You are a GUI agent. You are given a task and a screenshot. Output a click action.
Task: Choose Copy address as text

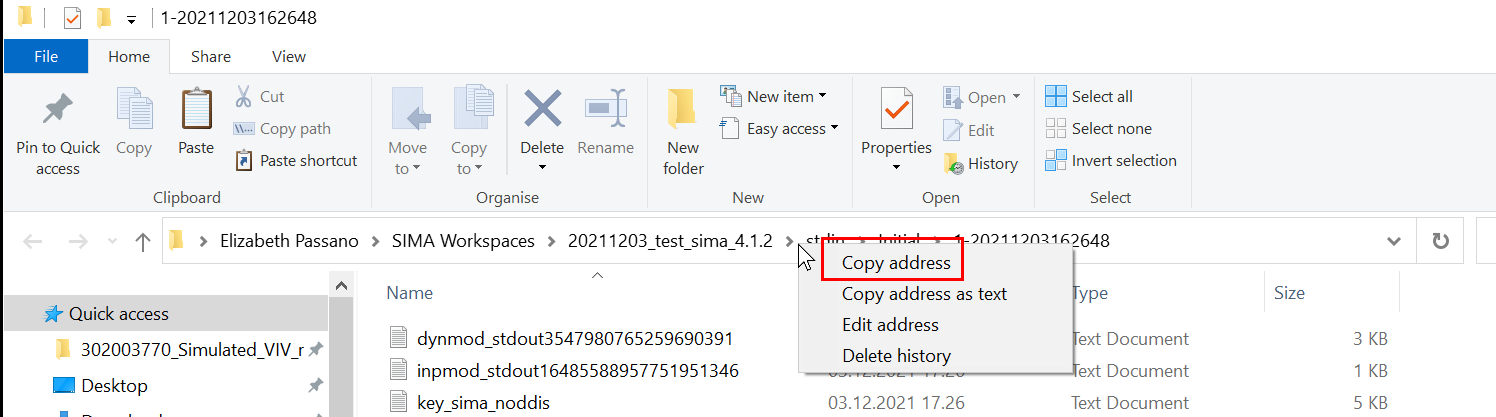(924, 294)
